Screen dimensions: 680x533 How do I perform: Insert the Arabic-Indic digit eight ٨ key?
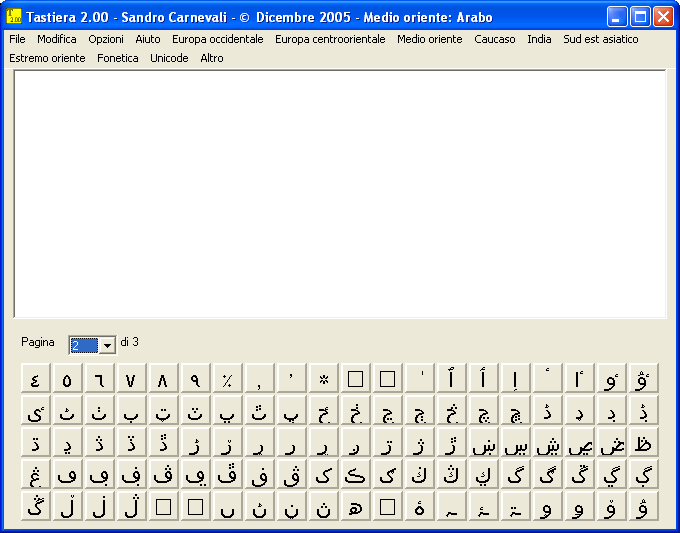(x=163, y=378)
